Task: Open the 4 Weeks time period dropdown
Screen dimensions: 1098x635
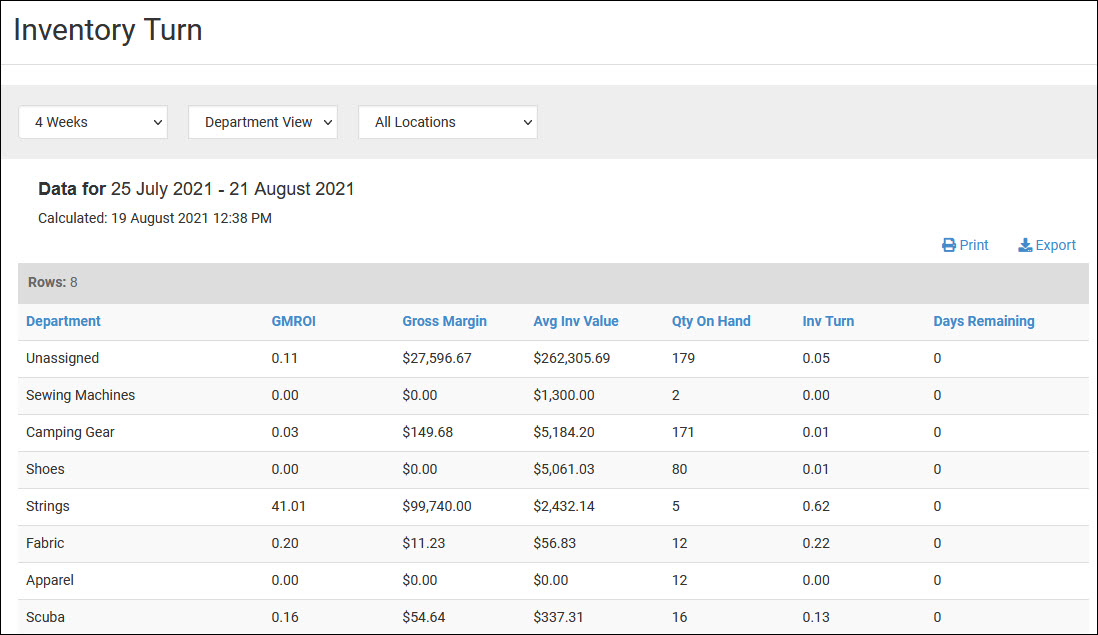Action: tap(93, 122)
